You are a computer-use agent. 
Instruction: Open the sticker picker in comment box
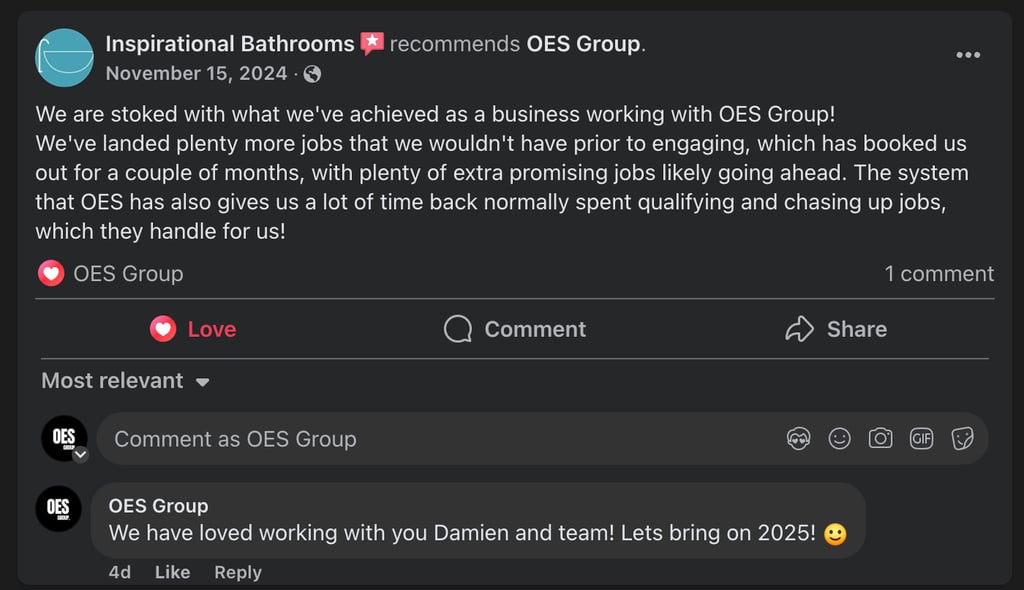(x=962, y=439)
